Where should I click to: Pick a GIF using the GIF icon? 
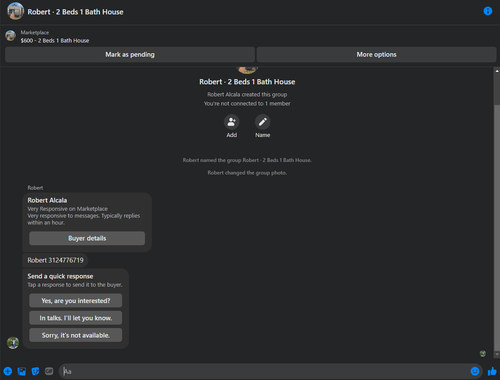click(49, 371)
